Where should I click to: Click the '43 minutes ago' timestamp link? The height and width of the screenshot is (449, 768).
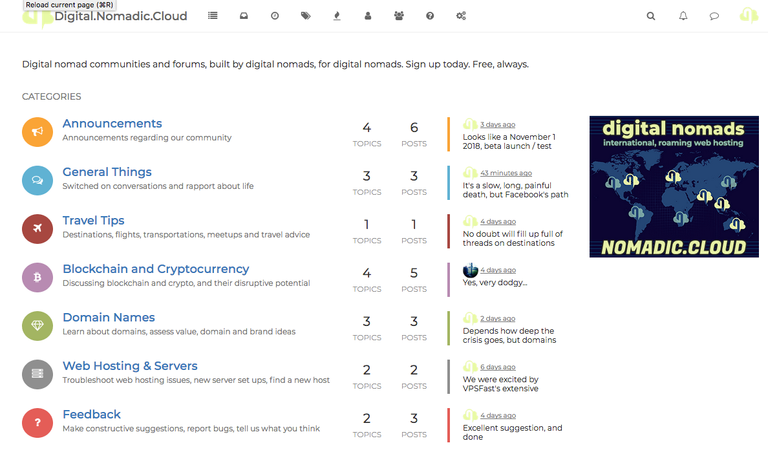click(x=506, y=173)
